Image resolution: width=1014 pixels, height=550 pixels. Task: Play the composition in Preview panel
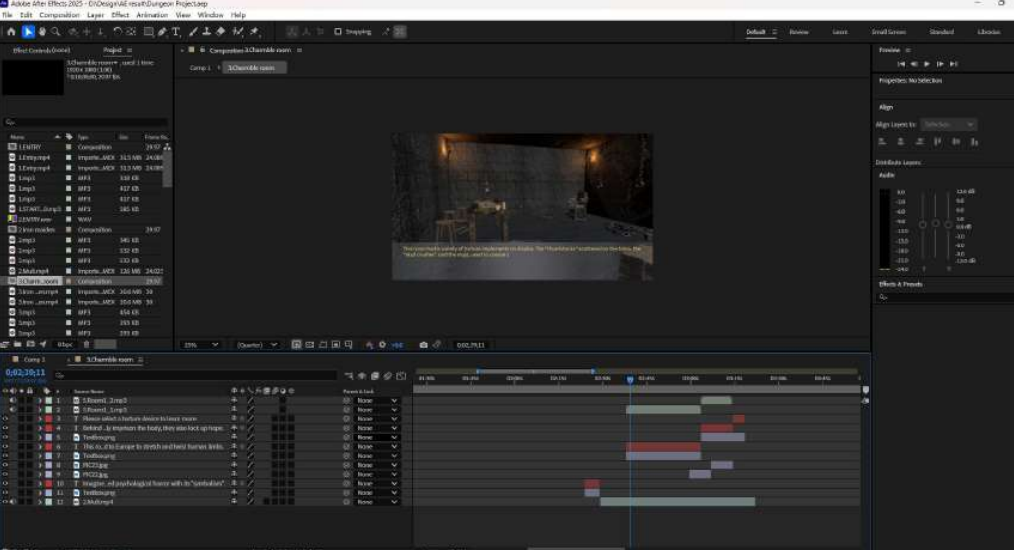pos(927,64)
